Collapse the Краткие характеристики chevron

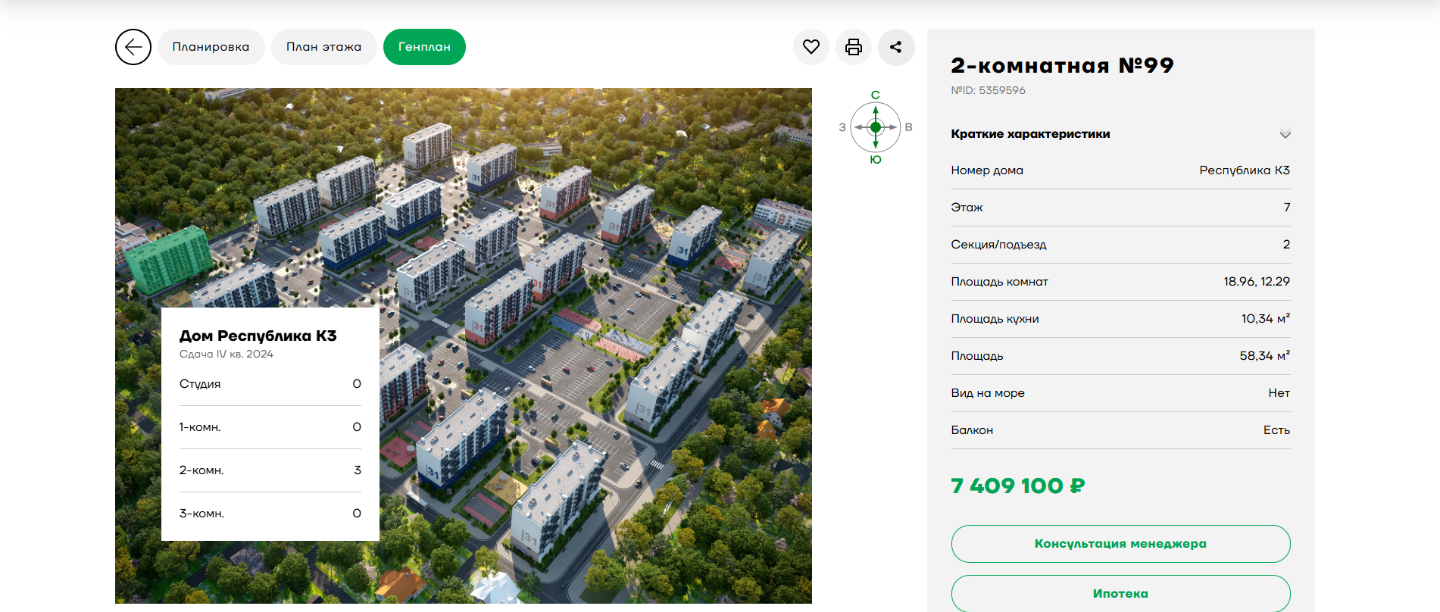pyautogui.click(x=1285, y=134)
